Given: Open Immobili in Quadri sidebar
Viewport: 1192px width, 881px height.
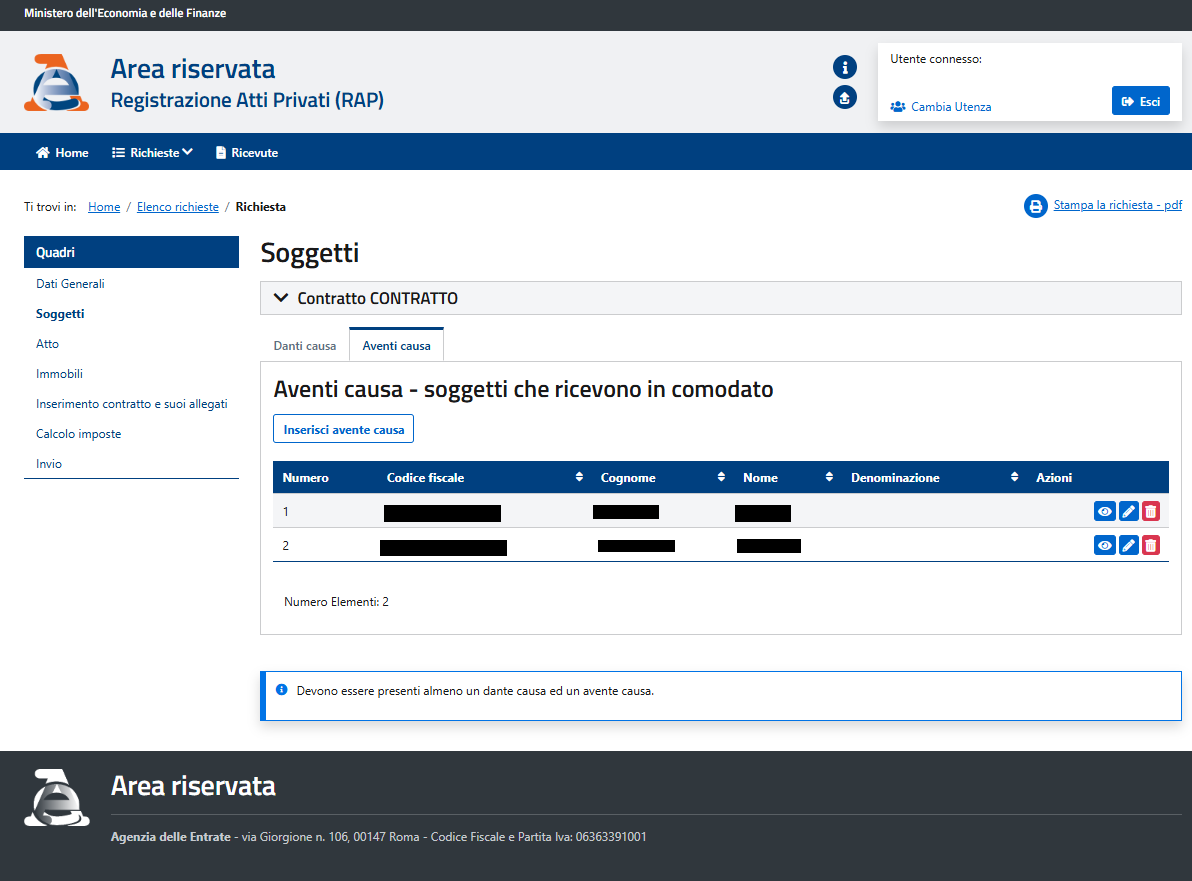Looking at the screenshot, I should pyautogui.click(x=59, y=374).
